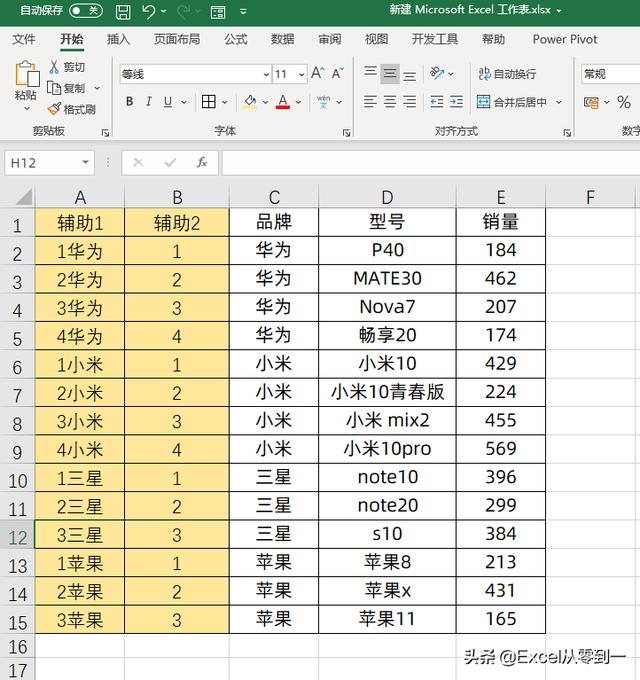This screenshot has height=680, width=640.
Task: Click the percent style icon
Action: point(624,102)
